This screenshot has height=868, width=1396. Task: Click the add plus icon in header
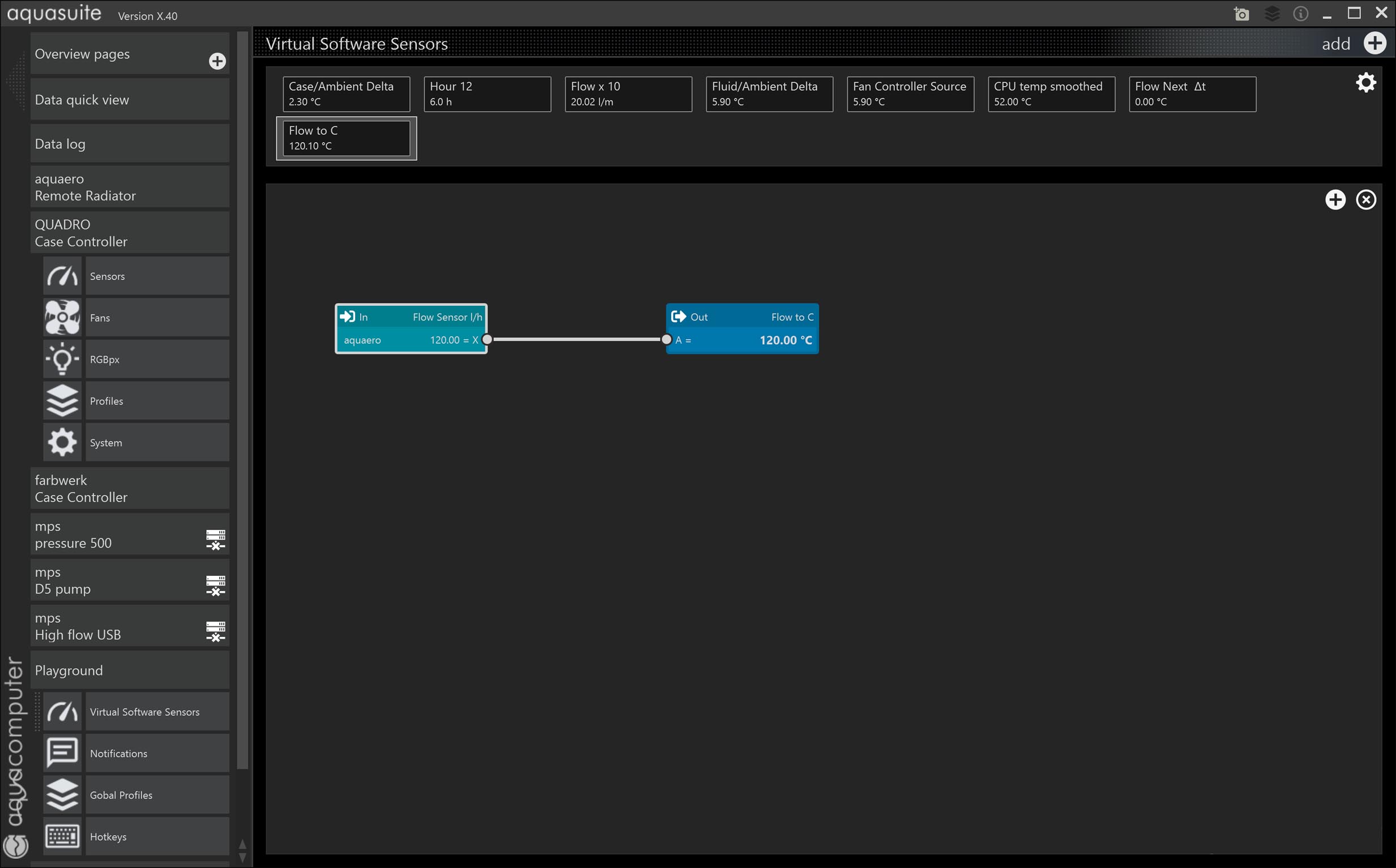[1374, 44]
